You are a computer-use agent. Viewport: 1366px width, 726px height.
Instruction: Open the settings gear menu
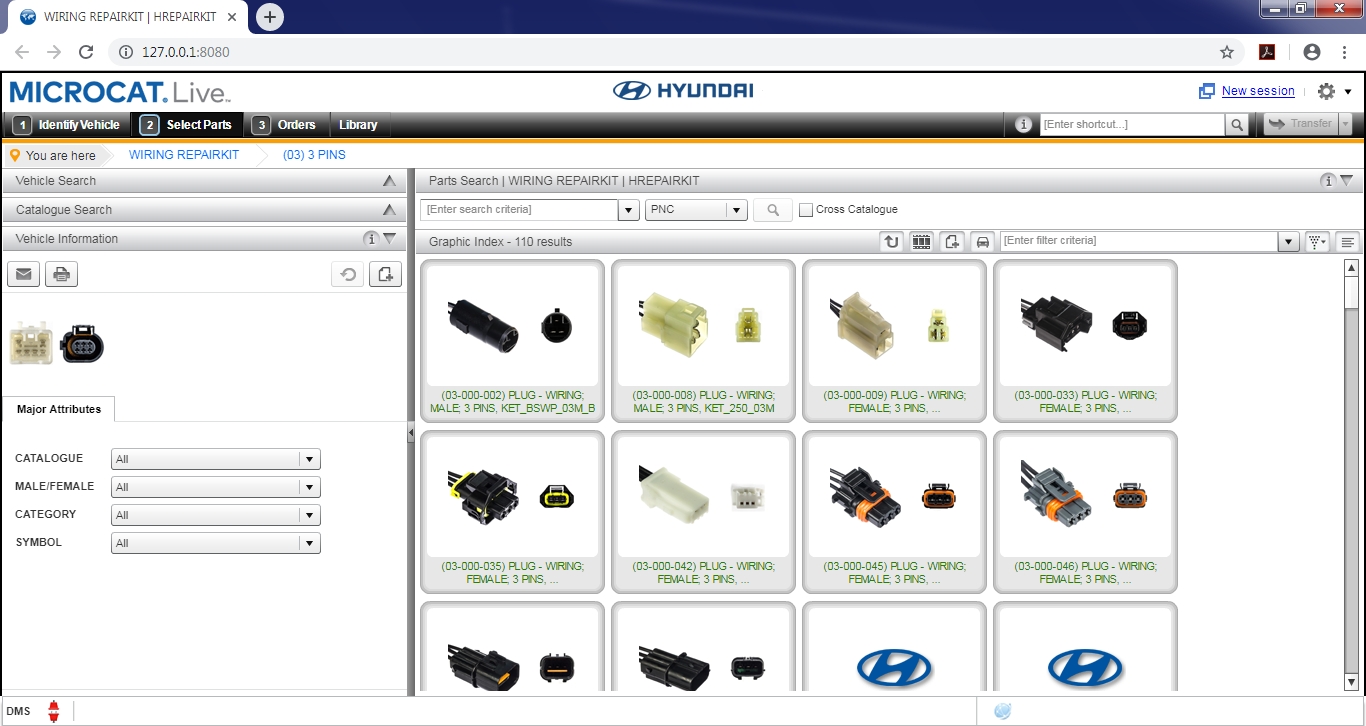pyautogui.click(x=1327, y=90)
